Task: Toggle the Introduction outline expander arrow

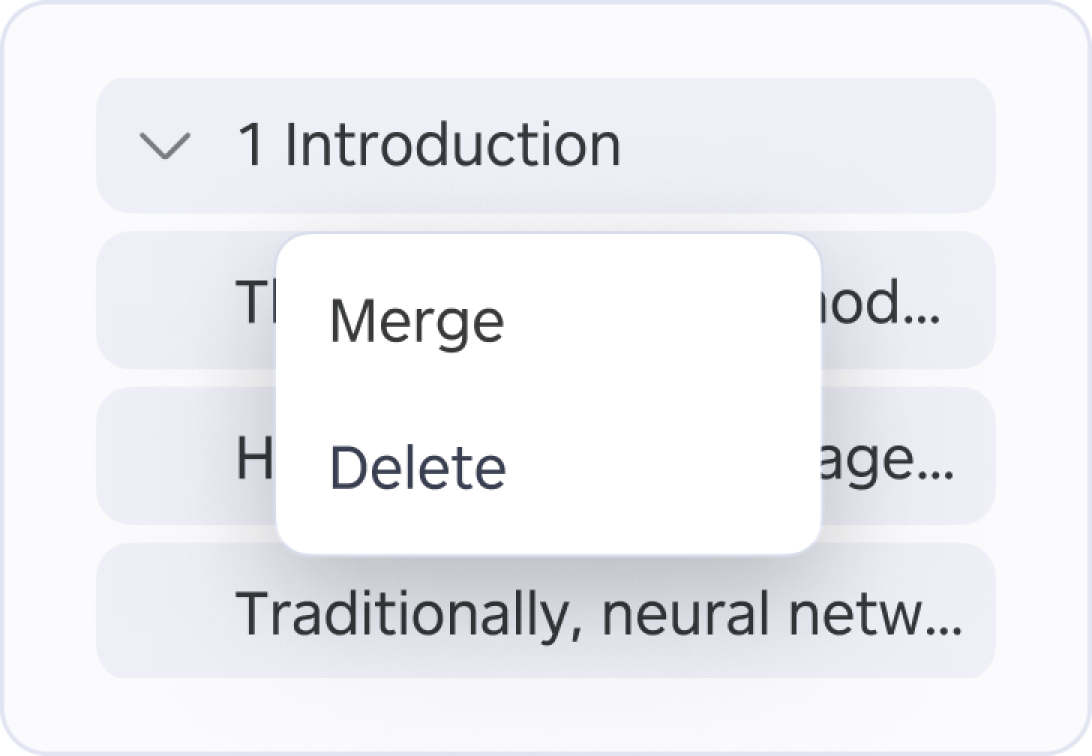Action: pos(164,147)
